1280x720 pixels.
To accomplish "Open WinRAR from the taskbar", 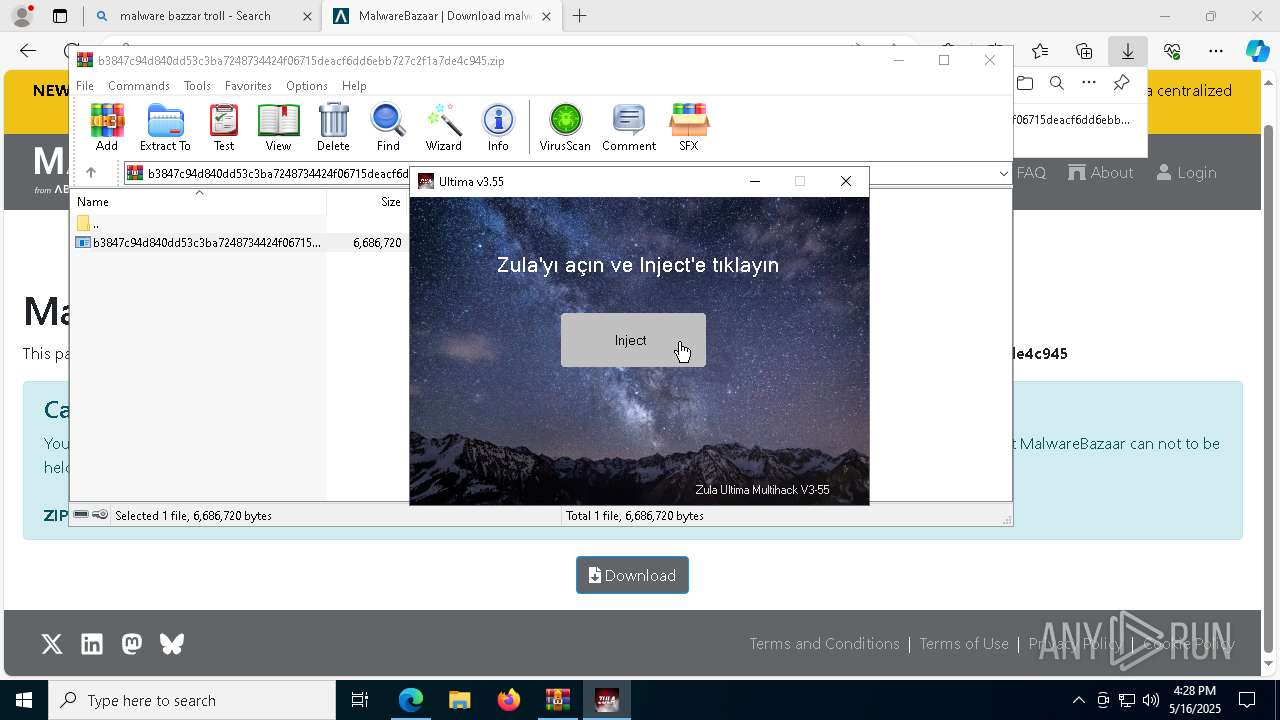I will 557,700.
